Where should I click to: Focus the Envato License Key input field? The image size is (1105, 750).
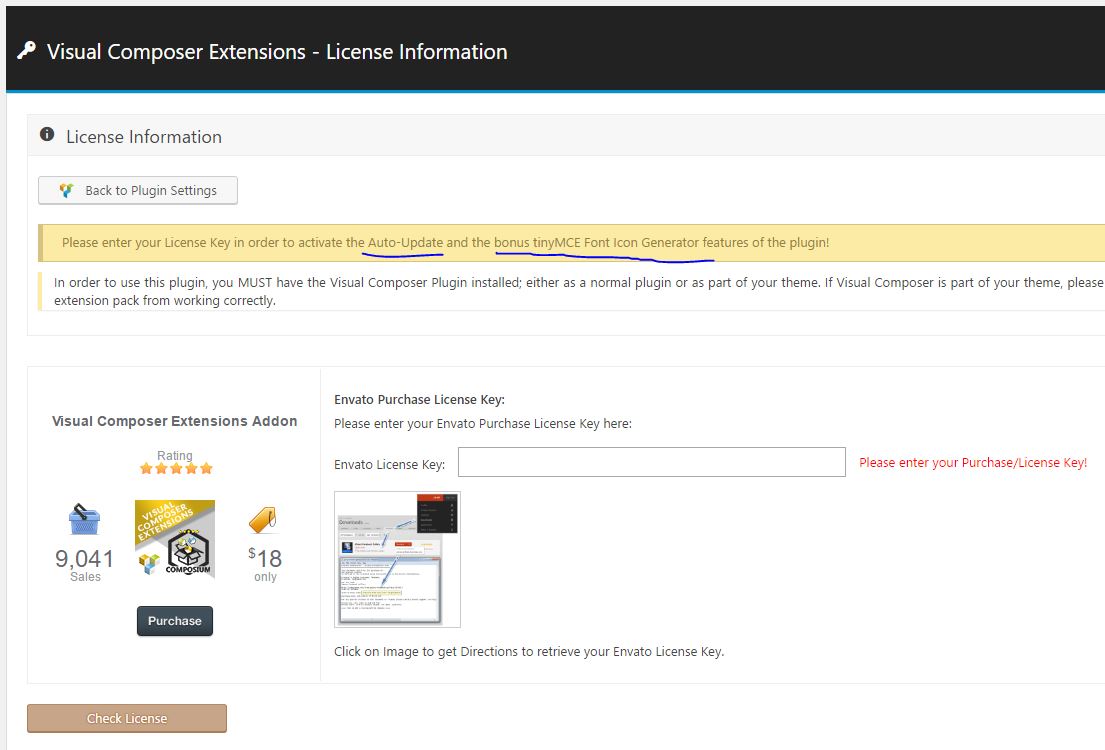click(651, 462)
